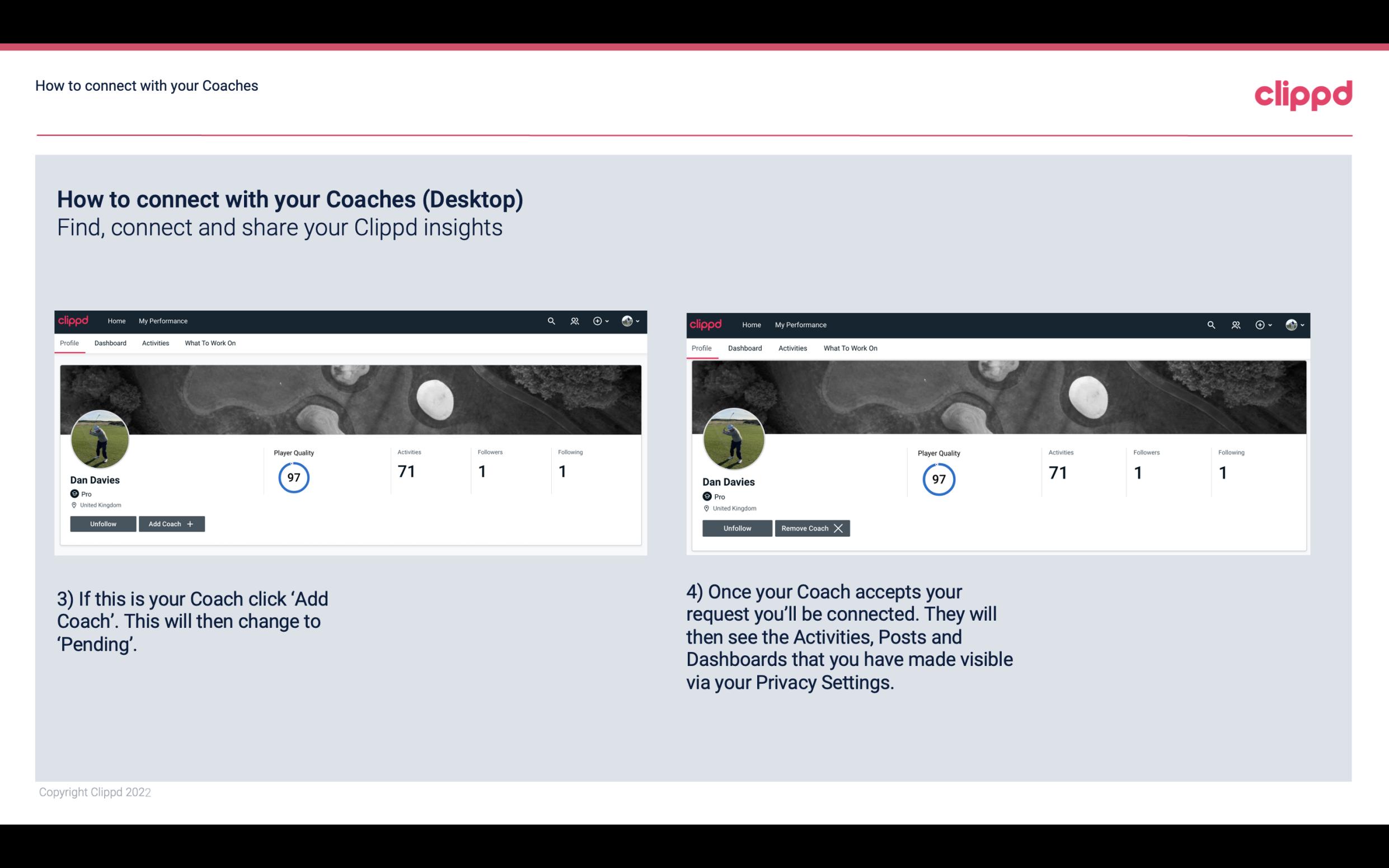This screenshot has width=1389, height=868.
Task: Click the 'Remove Coach' button on right profile
Action: 812,528
